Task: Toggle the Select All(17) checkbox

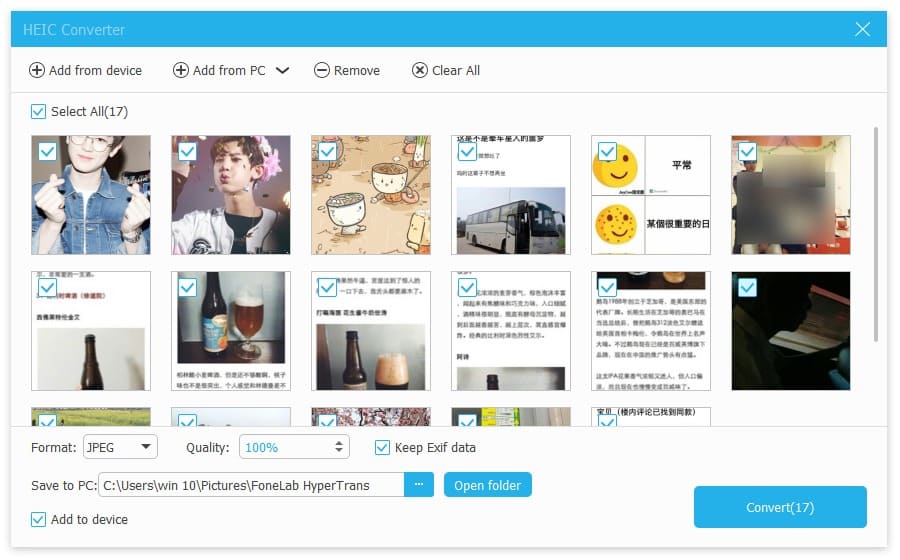Action: tap(38, 111)
